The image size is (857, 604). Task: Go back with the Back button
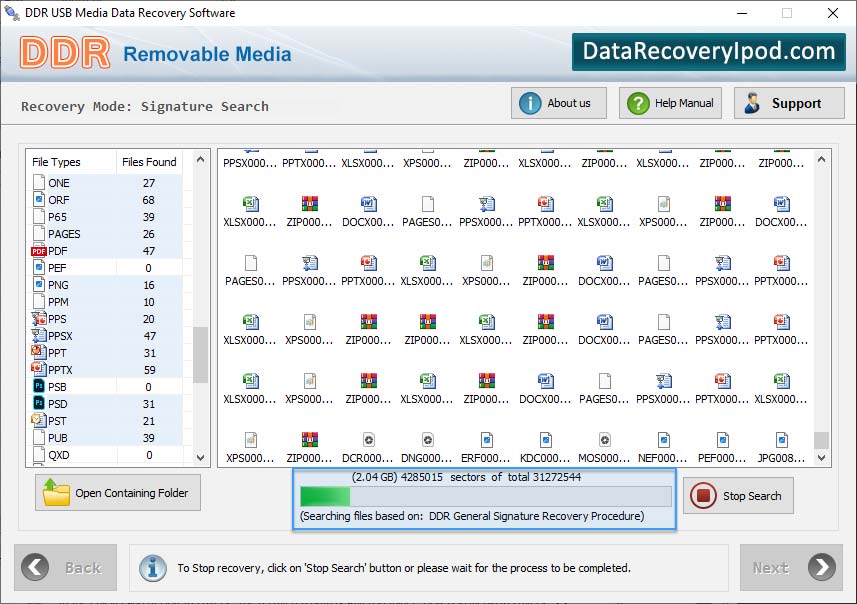66,567
